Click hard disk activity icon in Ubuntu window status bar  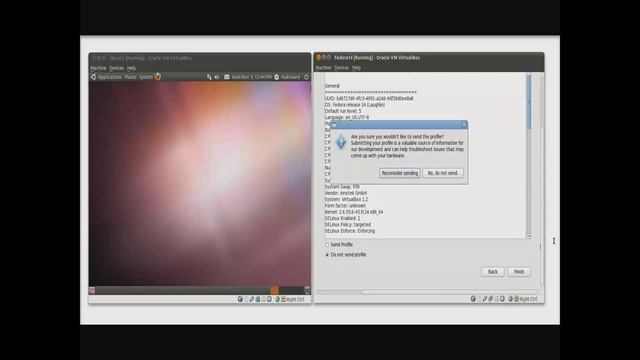click(x=240, y=299)
